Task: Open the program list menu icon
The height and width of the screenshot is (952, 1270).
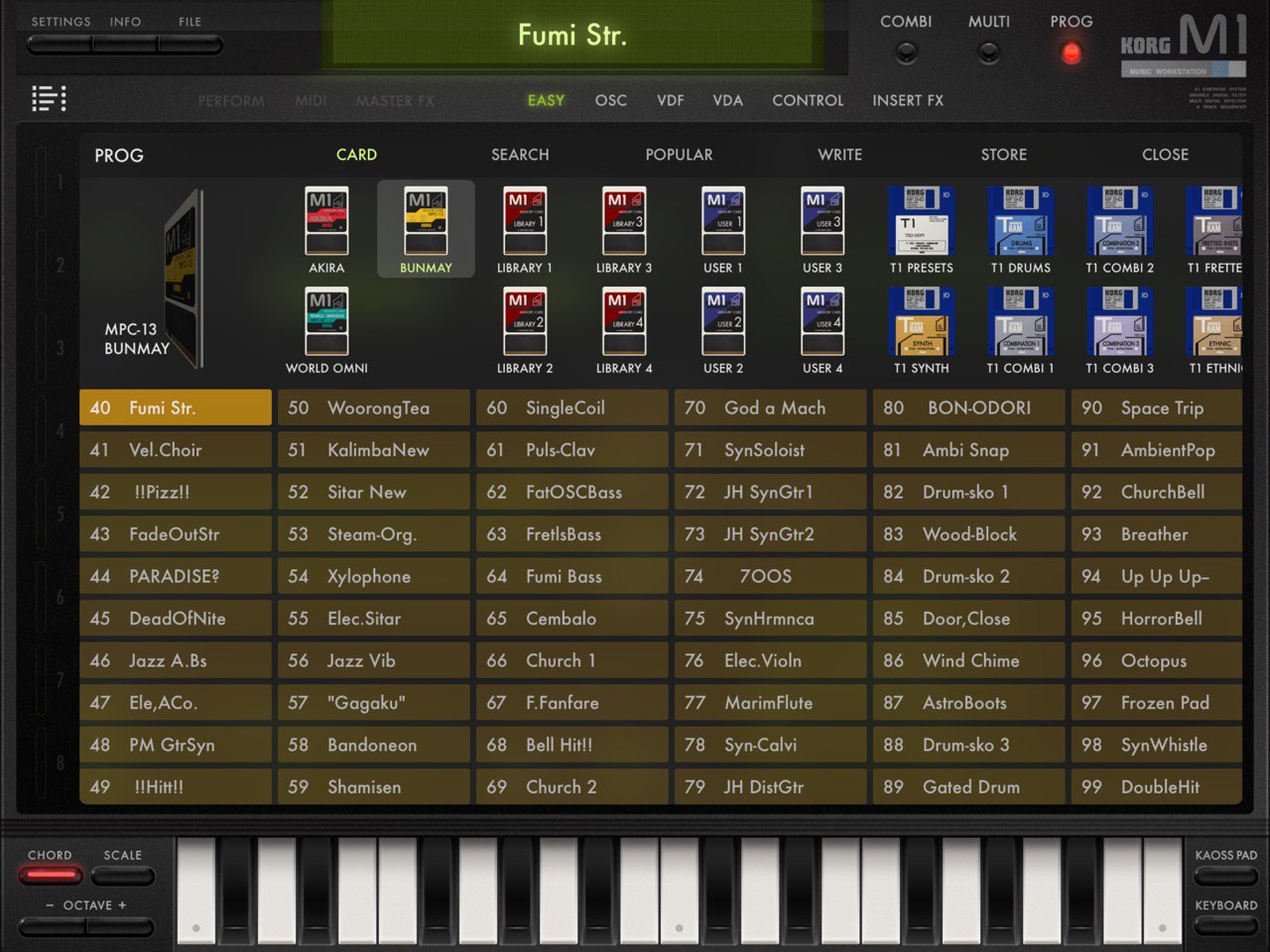Action: 49,98
